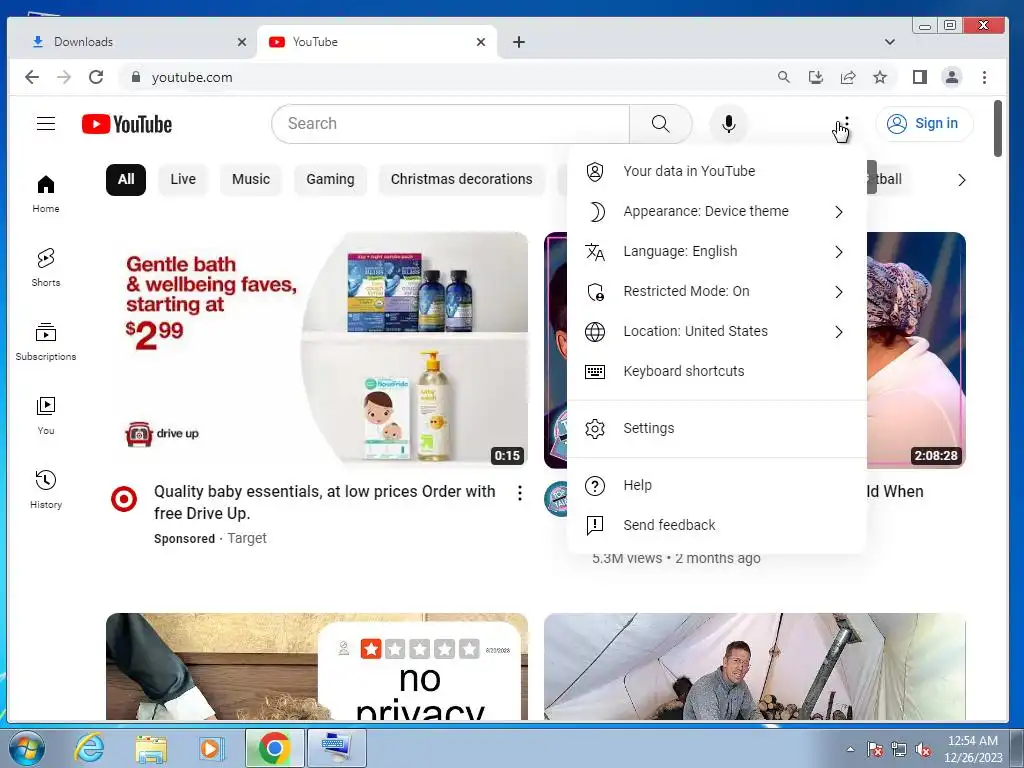
Task: Choose Send feedback menu item
Action: (x=716, y=525)
